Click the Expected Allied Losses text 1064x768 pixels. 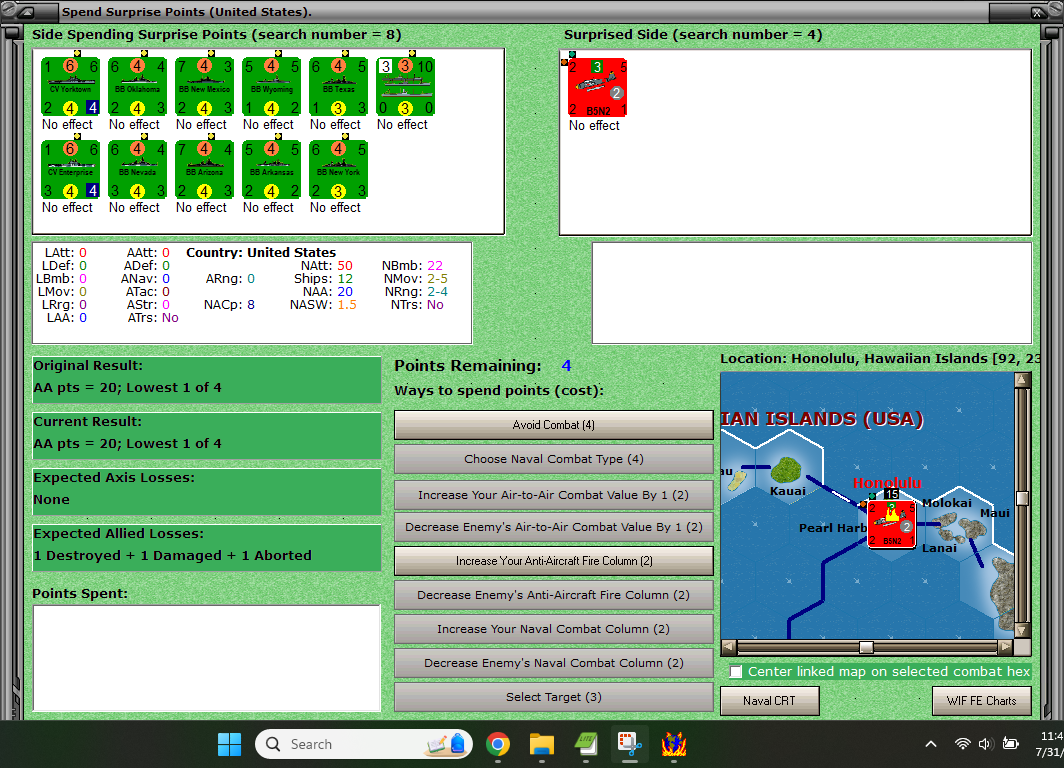tap(172, 556)
